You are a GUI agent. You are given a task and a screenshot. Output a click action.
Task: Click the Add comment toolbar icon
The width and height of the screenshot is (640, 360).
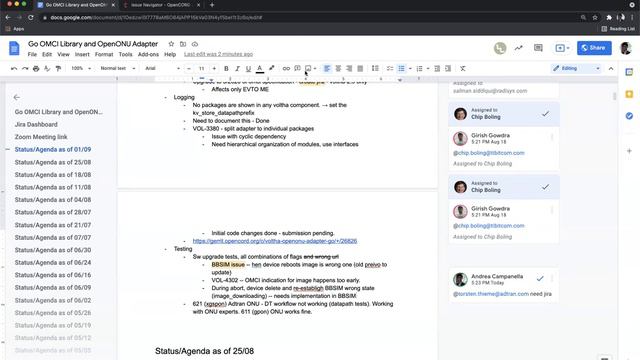297,69
